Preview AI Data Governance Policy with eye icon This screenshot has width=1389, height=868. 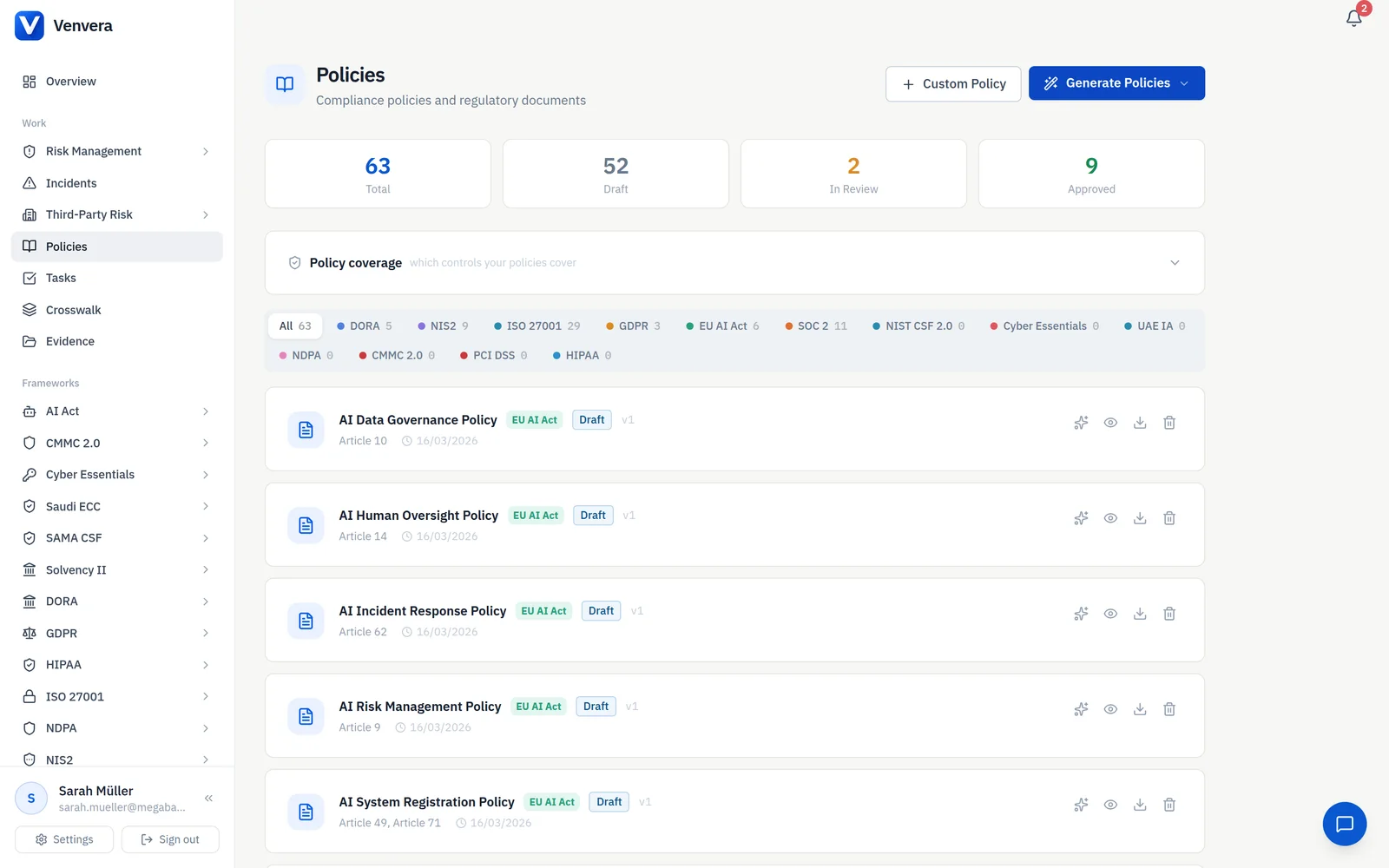coord(1110,423)
